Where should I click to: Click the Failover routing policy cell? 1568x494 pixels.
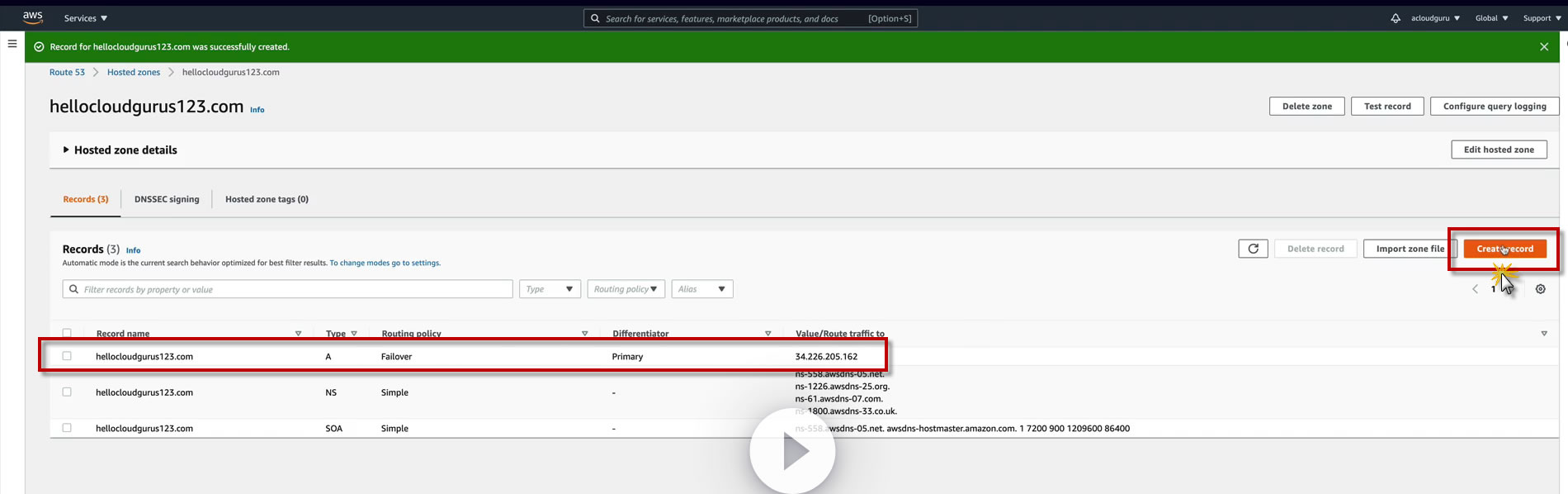(396, 357)
